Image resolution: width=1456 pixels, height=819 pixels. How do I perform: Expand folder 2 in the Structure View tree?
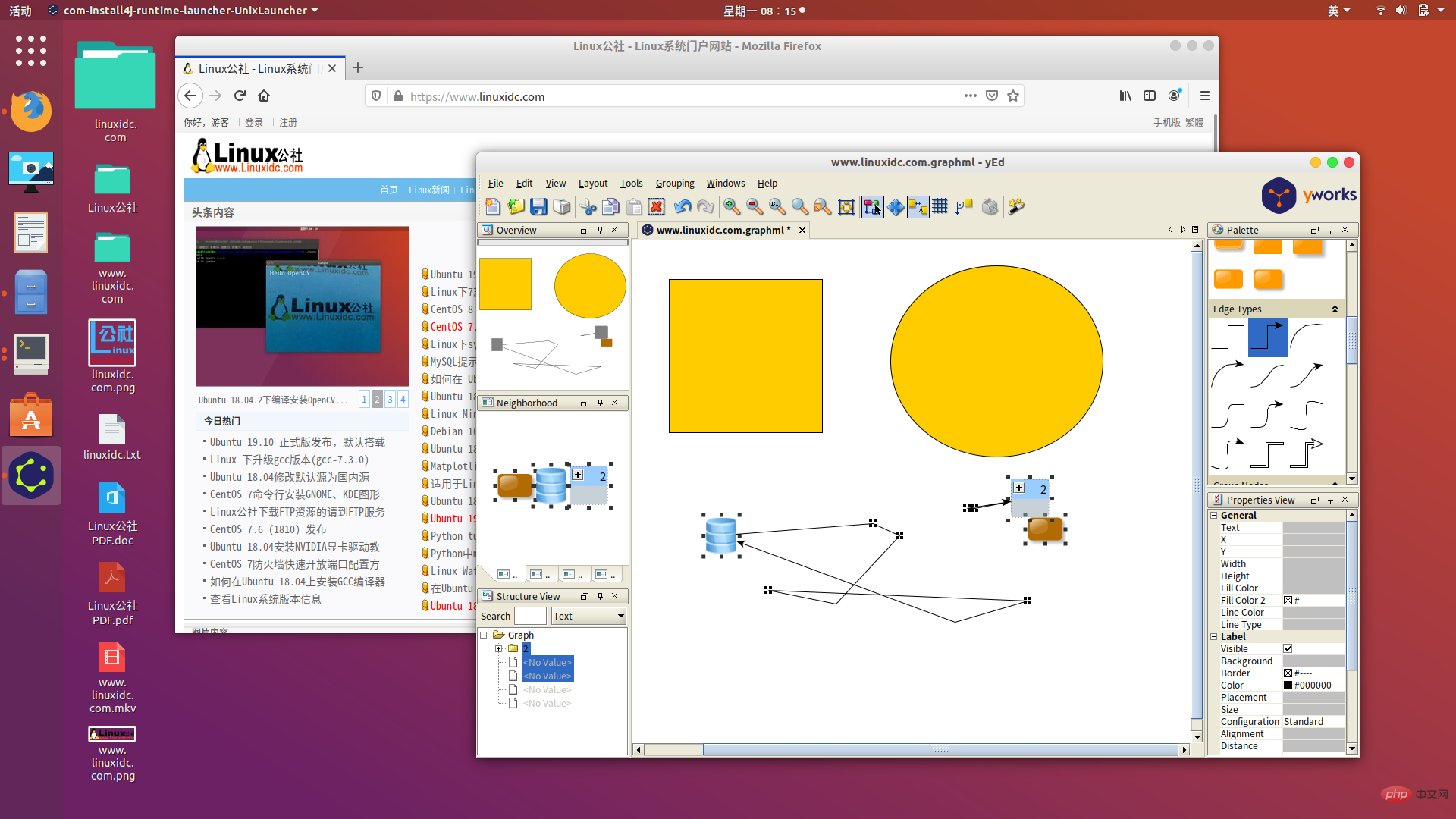point(498,649)
